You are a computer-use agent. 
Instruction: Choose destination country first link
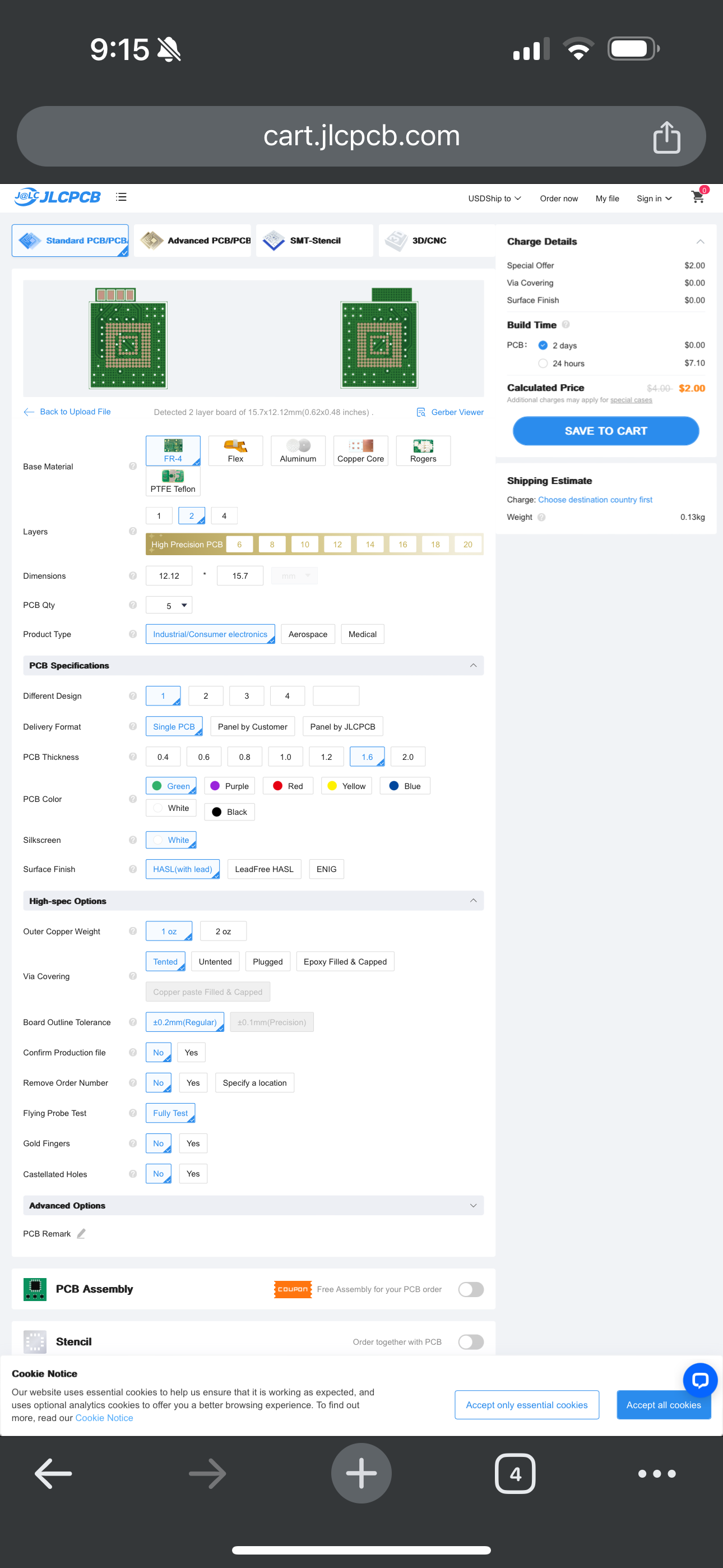[595, 500]
